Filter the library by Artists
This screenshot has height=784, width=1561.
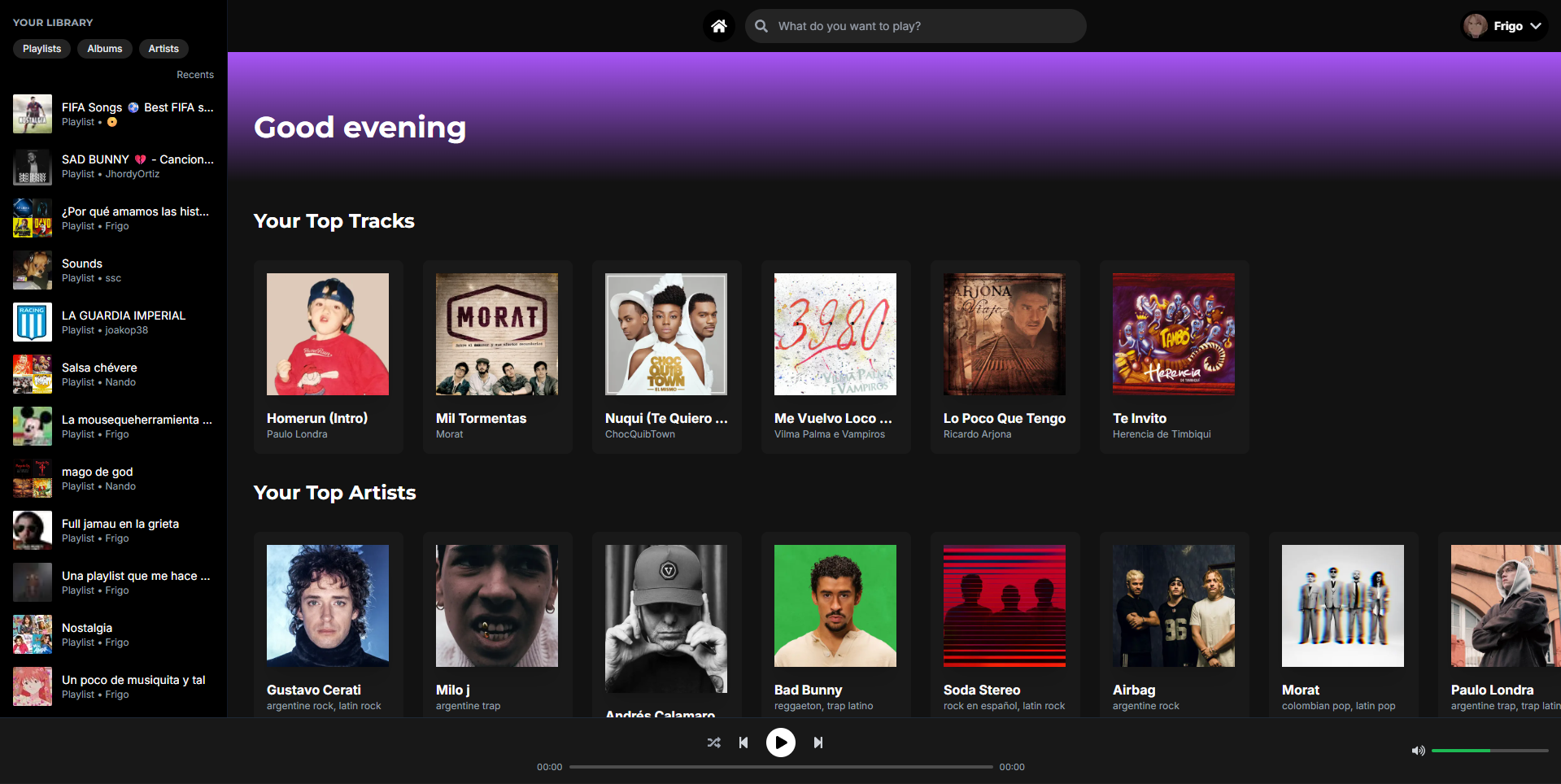(x=164, y=49)
